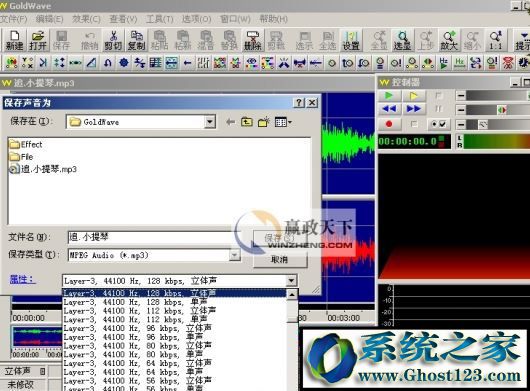Click the balance slider in controller
Image resolution: width=530 pixels, height=391 pixels.
click(x=498, y=109)
